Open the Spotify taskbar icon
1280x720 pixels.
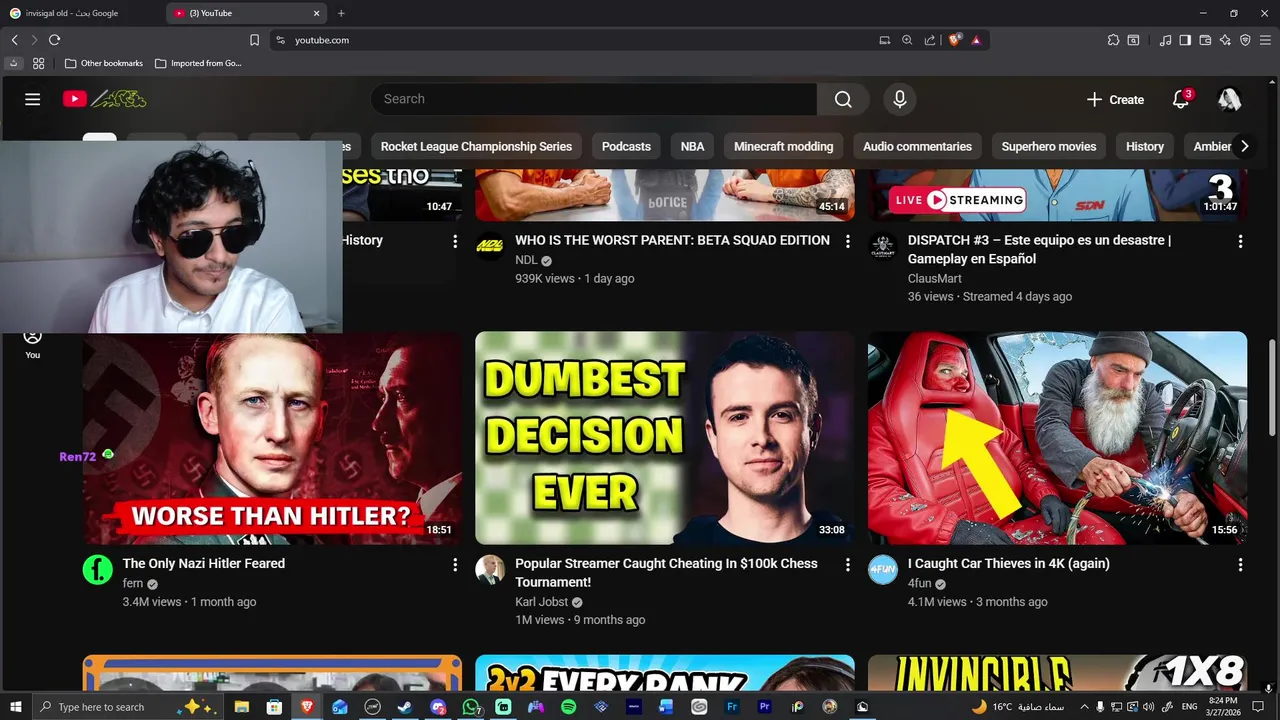pos(568,707)
